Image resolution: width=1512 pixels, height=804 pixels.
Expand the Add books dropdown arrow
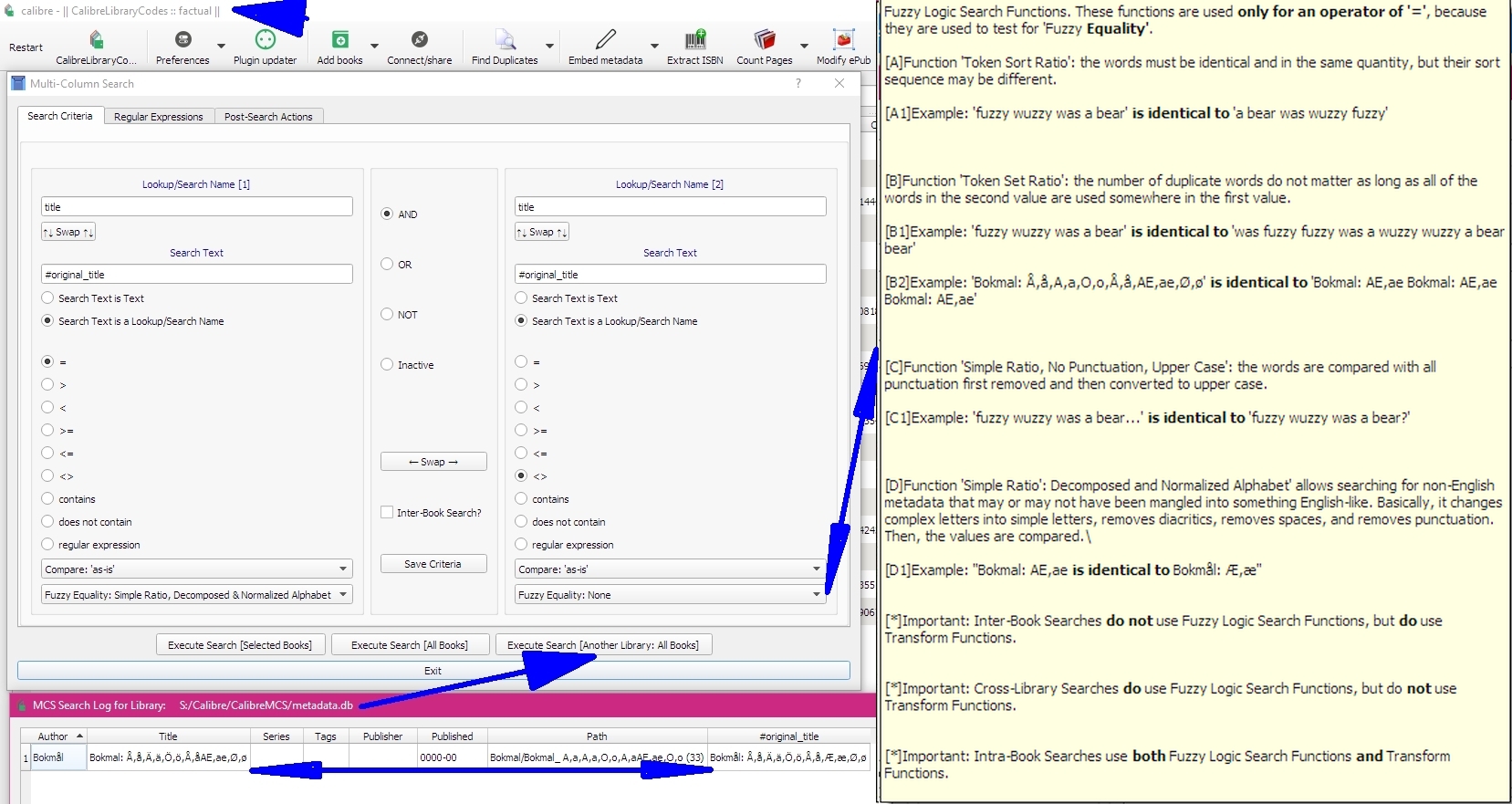point(374,46)
